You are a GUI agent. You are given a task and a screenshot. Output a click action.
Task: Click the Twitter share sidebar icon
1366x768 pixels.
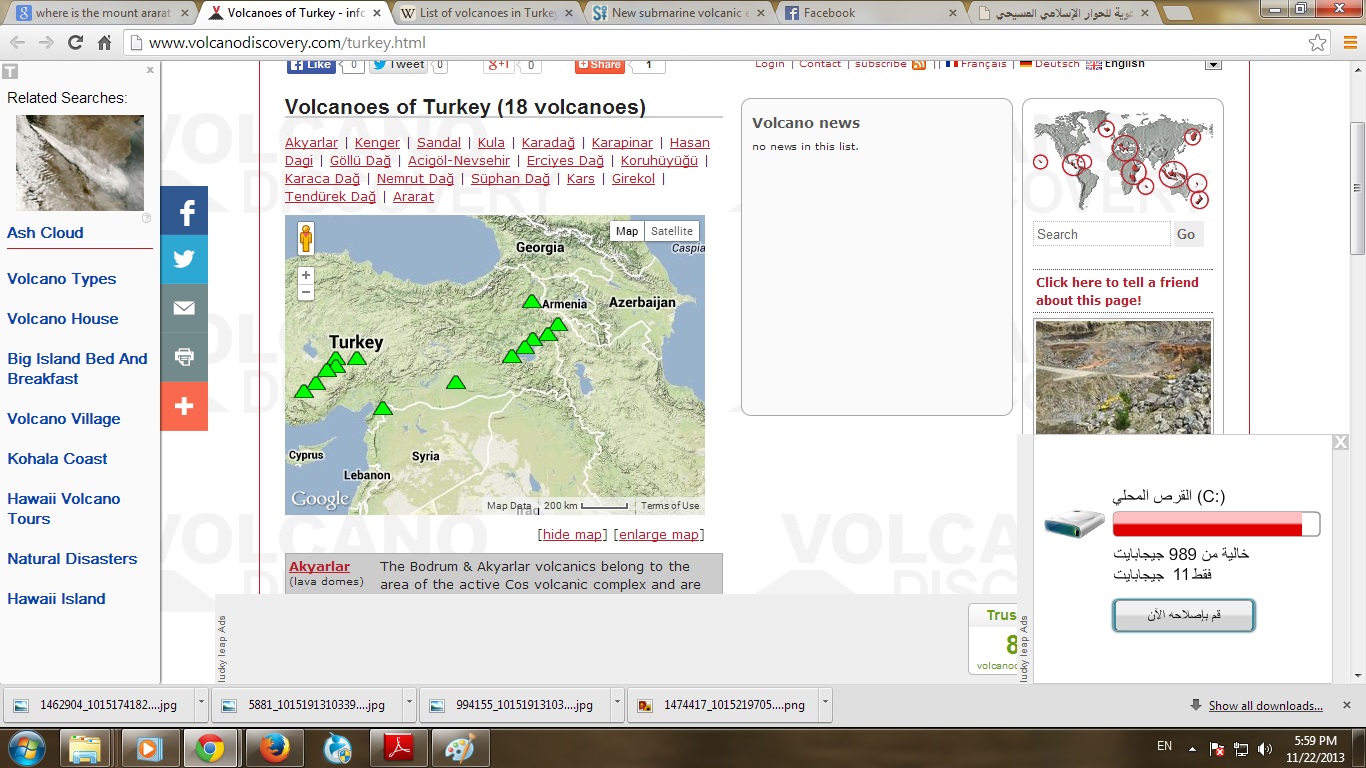(x=184, y=260)
